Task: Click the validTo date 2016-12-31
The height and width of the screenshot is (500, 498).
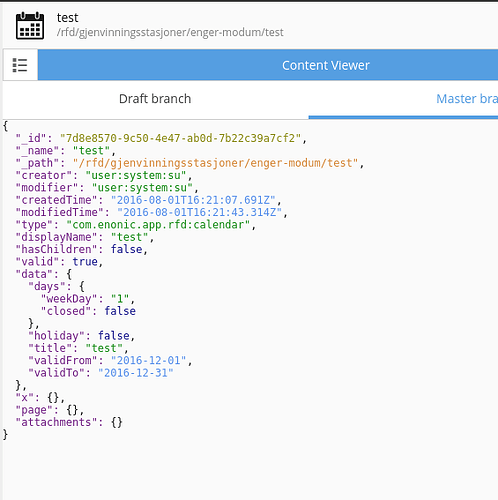Action: click(x=136, y=373)
